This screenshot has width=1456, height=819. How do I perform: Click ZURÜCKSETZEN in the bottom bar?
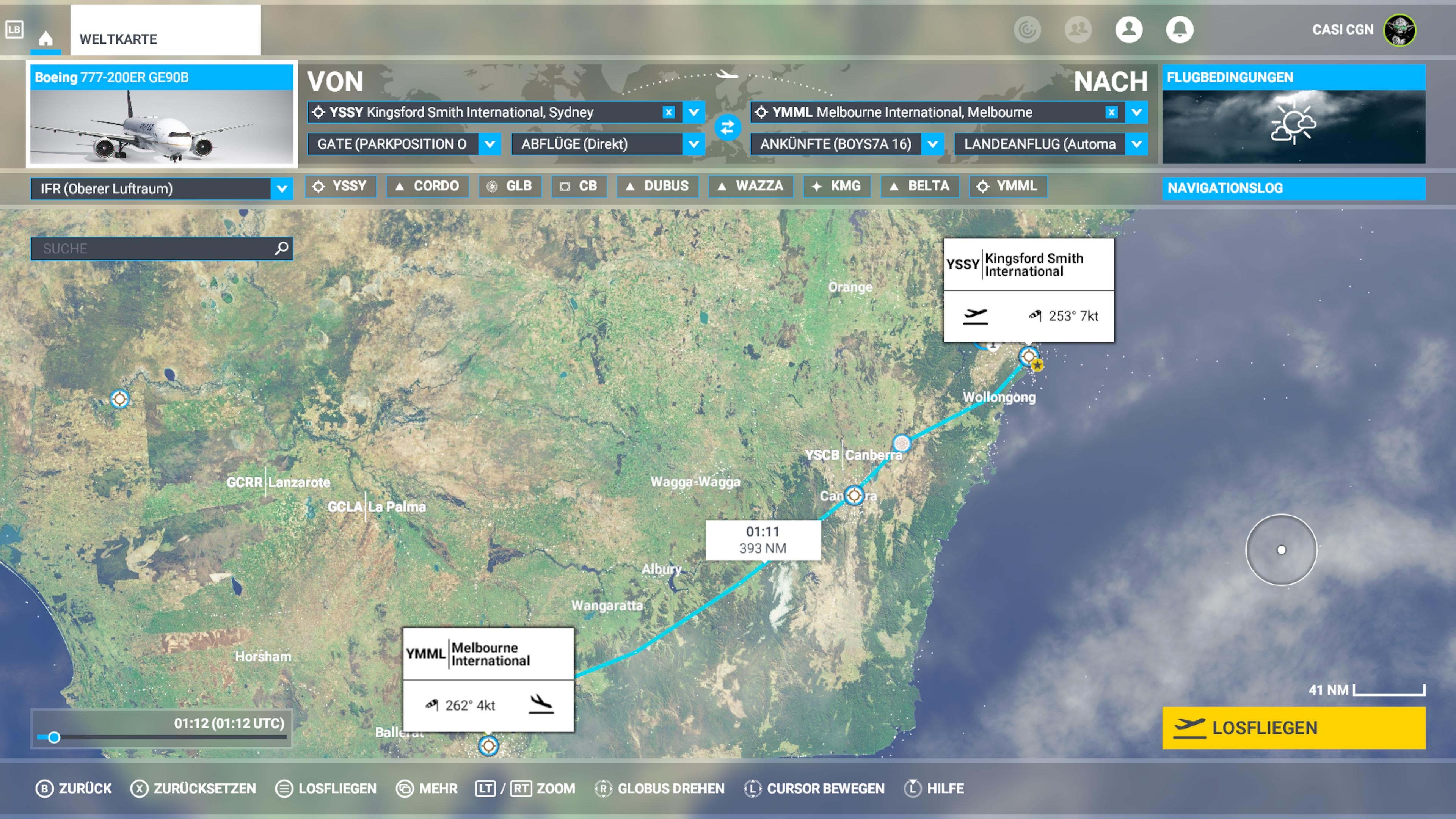click(x=193, y=788)
